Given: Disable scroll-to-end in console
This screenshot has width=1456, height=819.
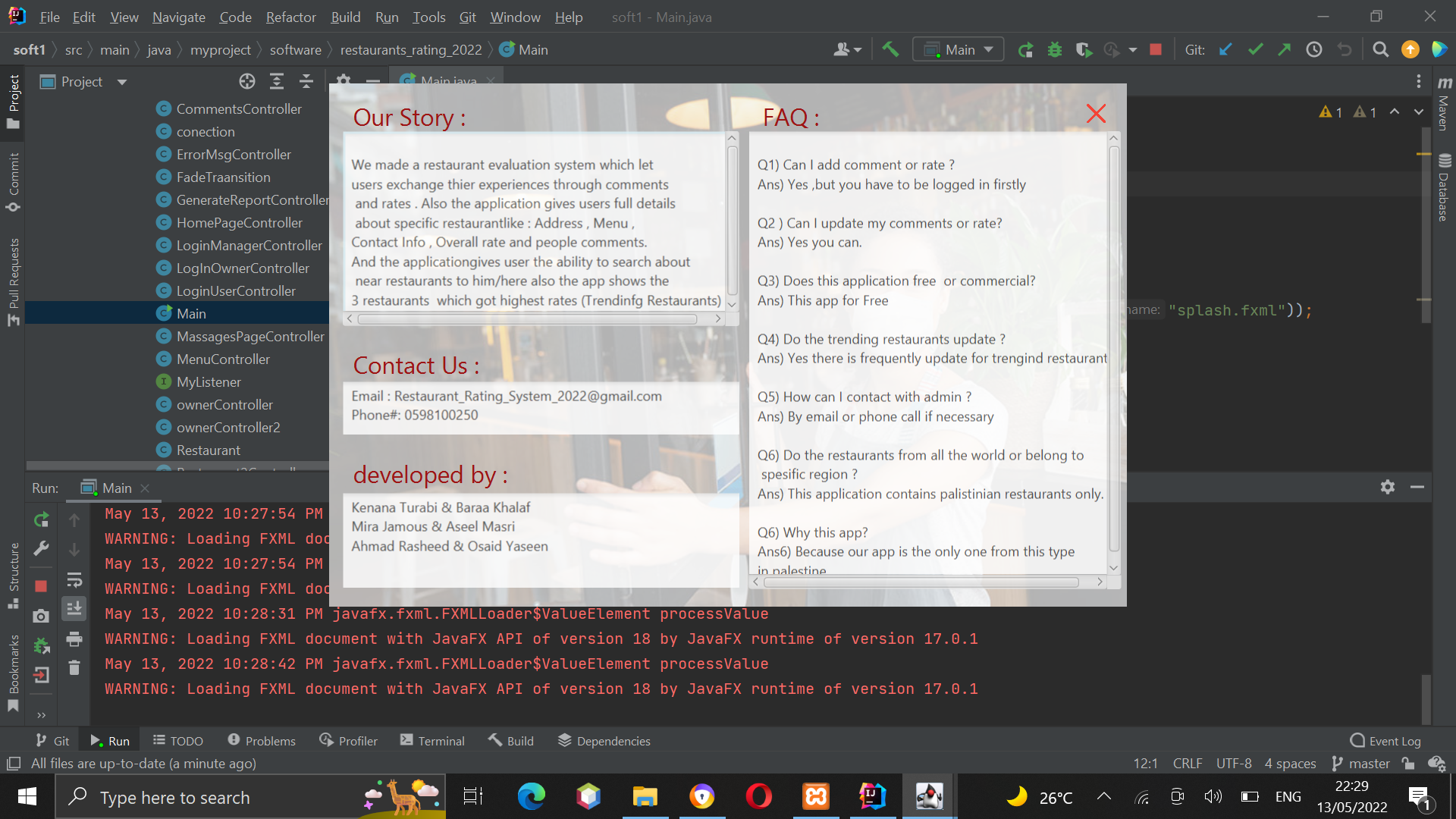Looking at the screenshot, I should [74, 608].
